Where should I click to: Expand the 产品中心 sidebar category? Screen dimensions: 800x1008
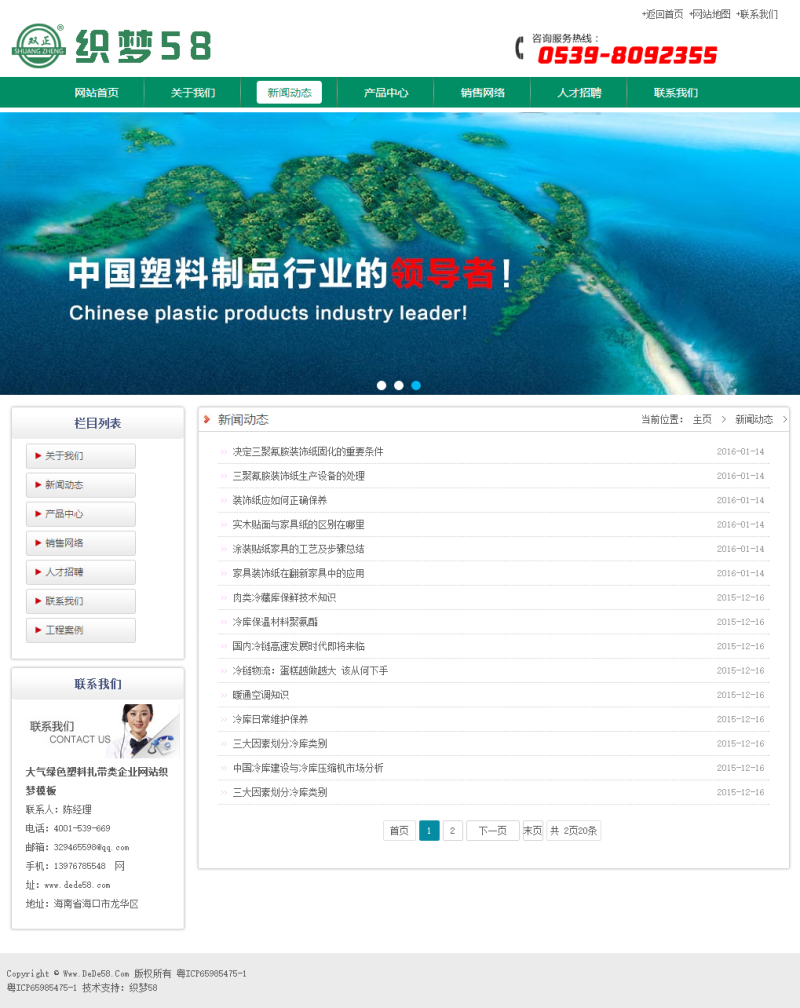tap(81, 514)
